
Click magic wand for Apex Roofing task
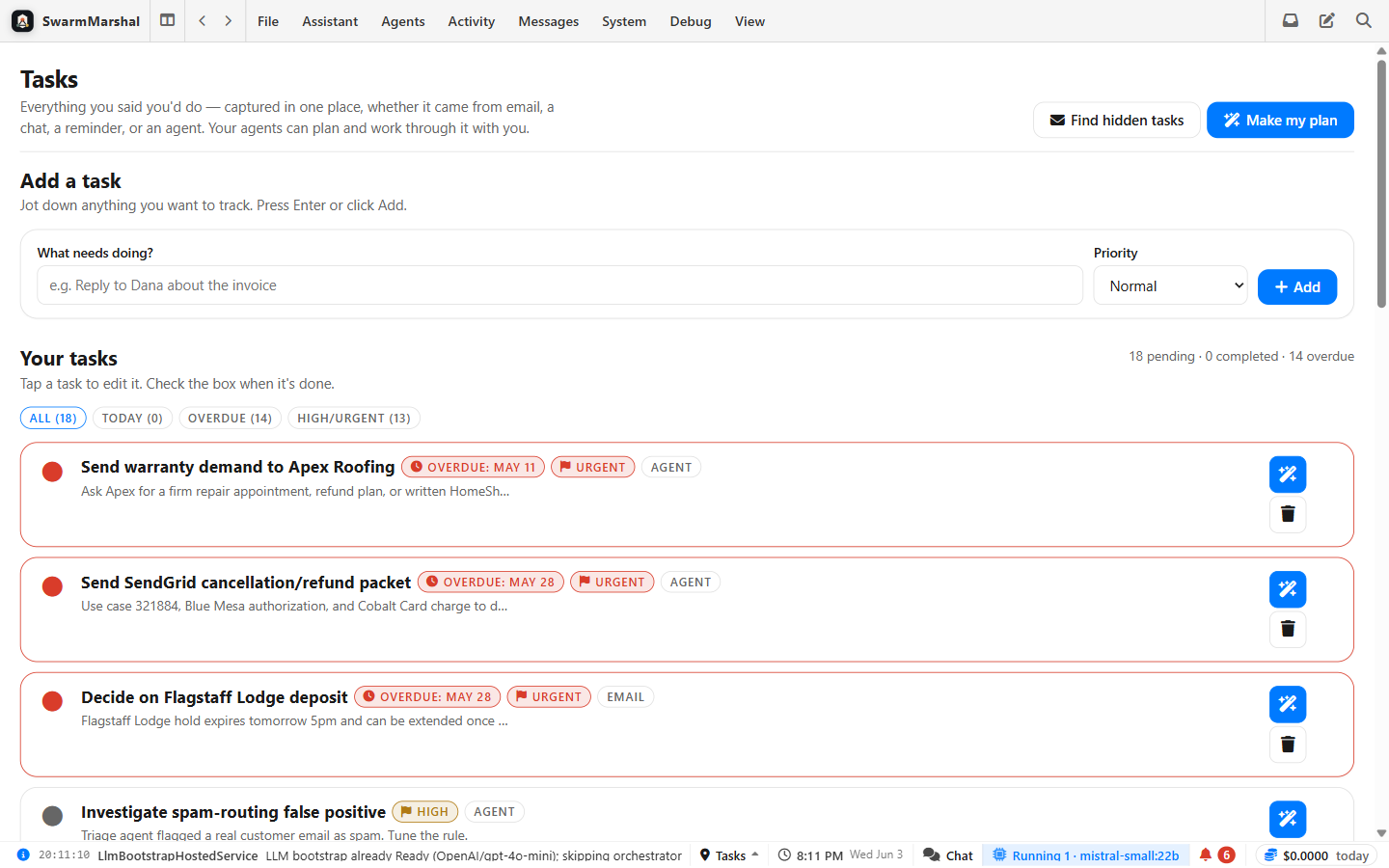pyautogui.click(x=1288, y=475)
